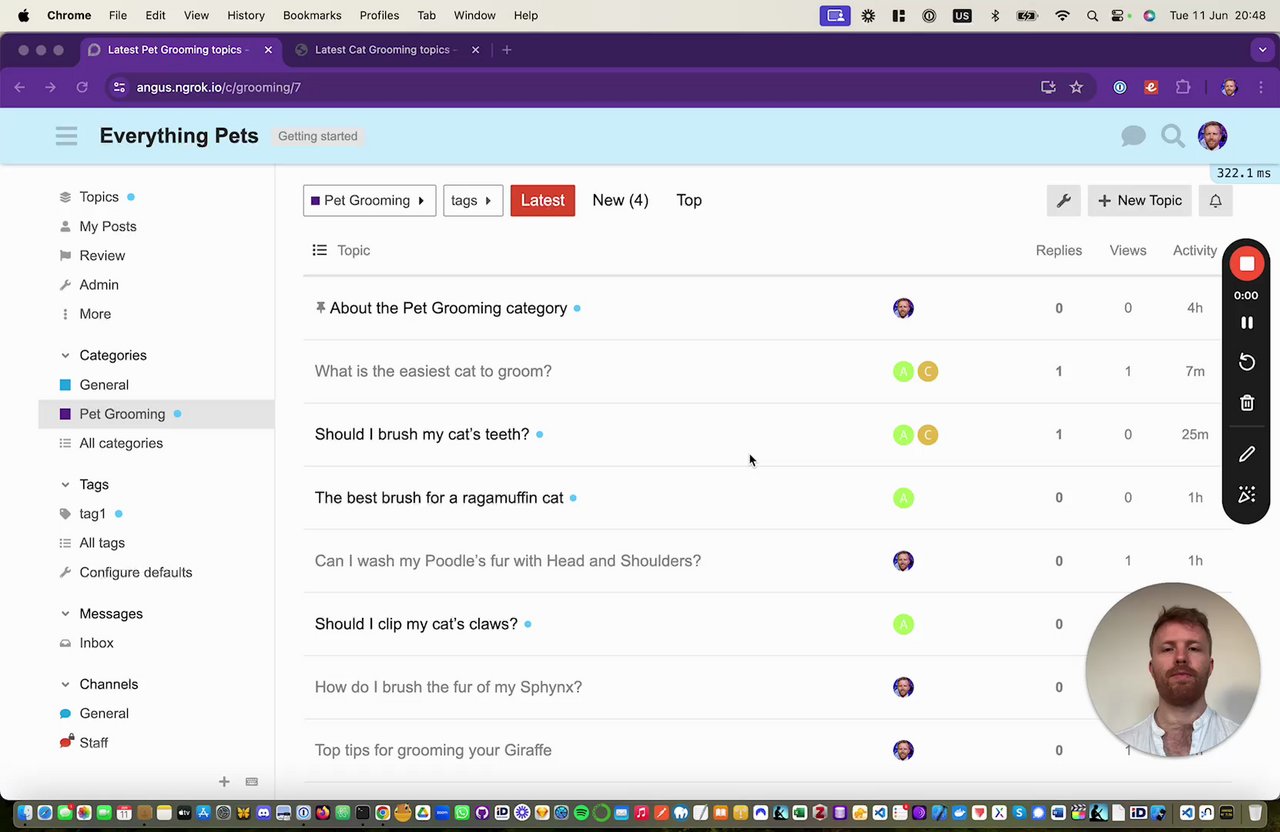
Task: Switch to the Top tab
Action: (689, 200)
